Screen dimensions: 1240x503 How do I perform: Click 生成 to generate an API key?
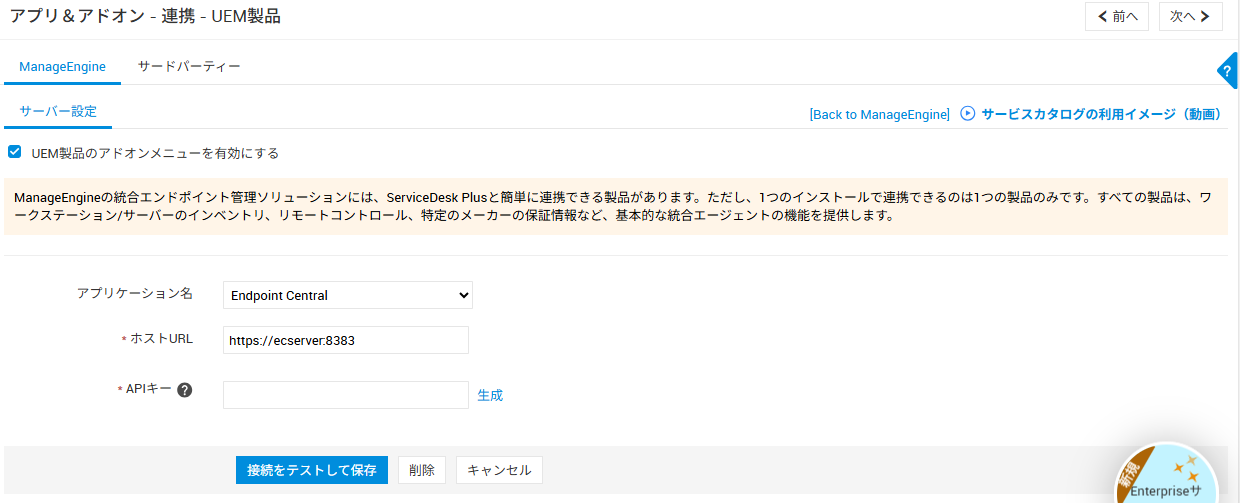490,395
